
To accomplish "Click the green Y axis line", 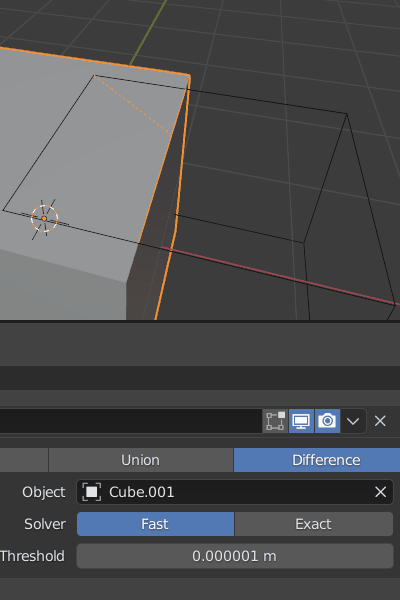I will (x=149, y=32).
